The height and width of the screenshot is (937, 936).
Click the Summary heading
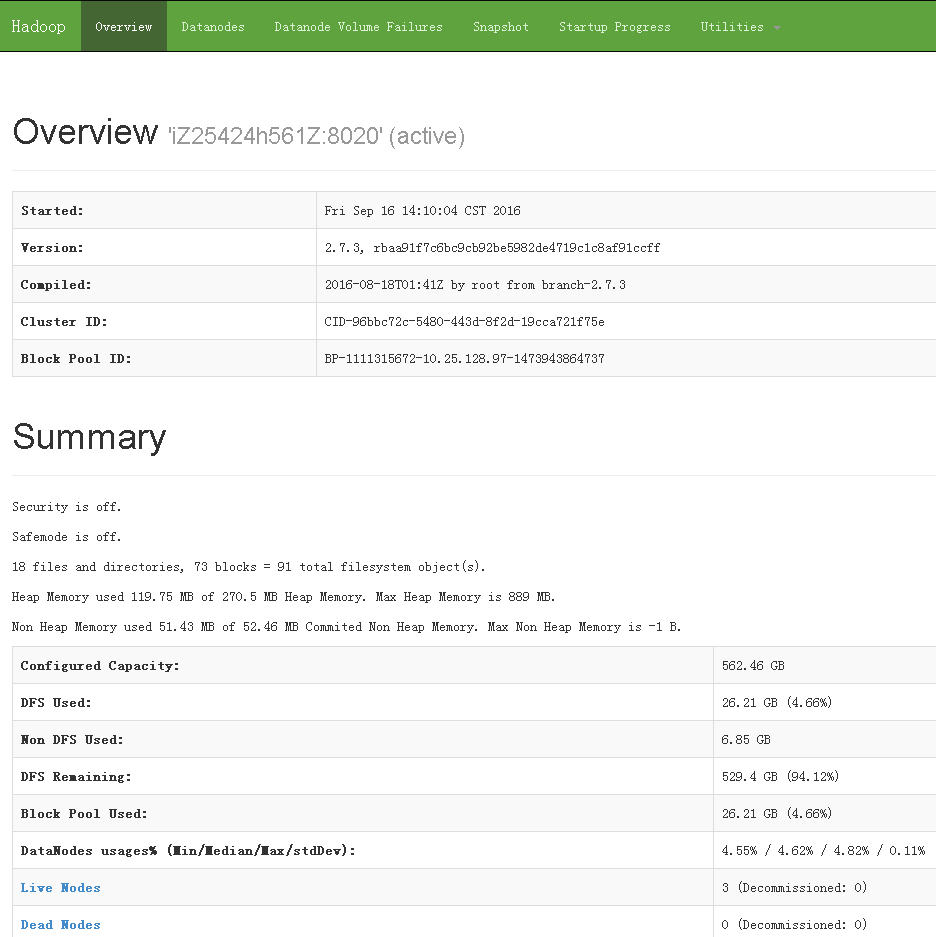coord(90,437)
